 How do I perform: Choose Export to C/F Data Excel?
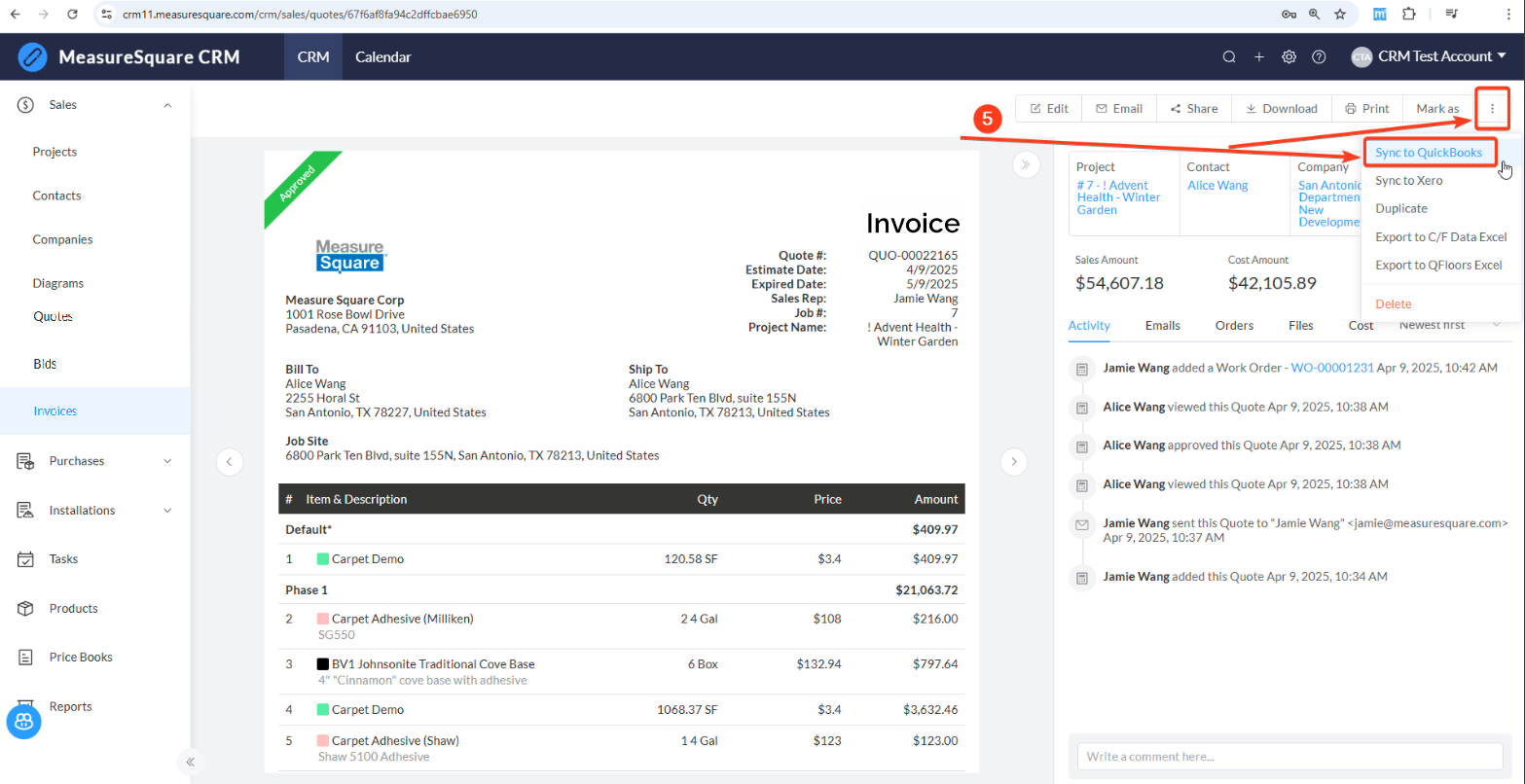pyautogui.click(x=1440, y=237)
